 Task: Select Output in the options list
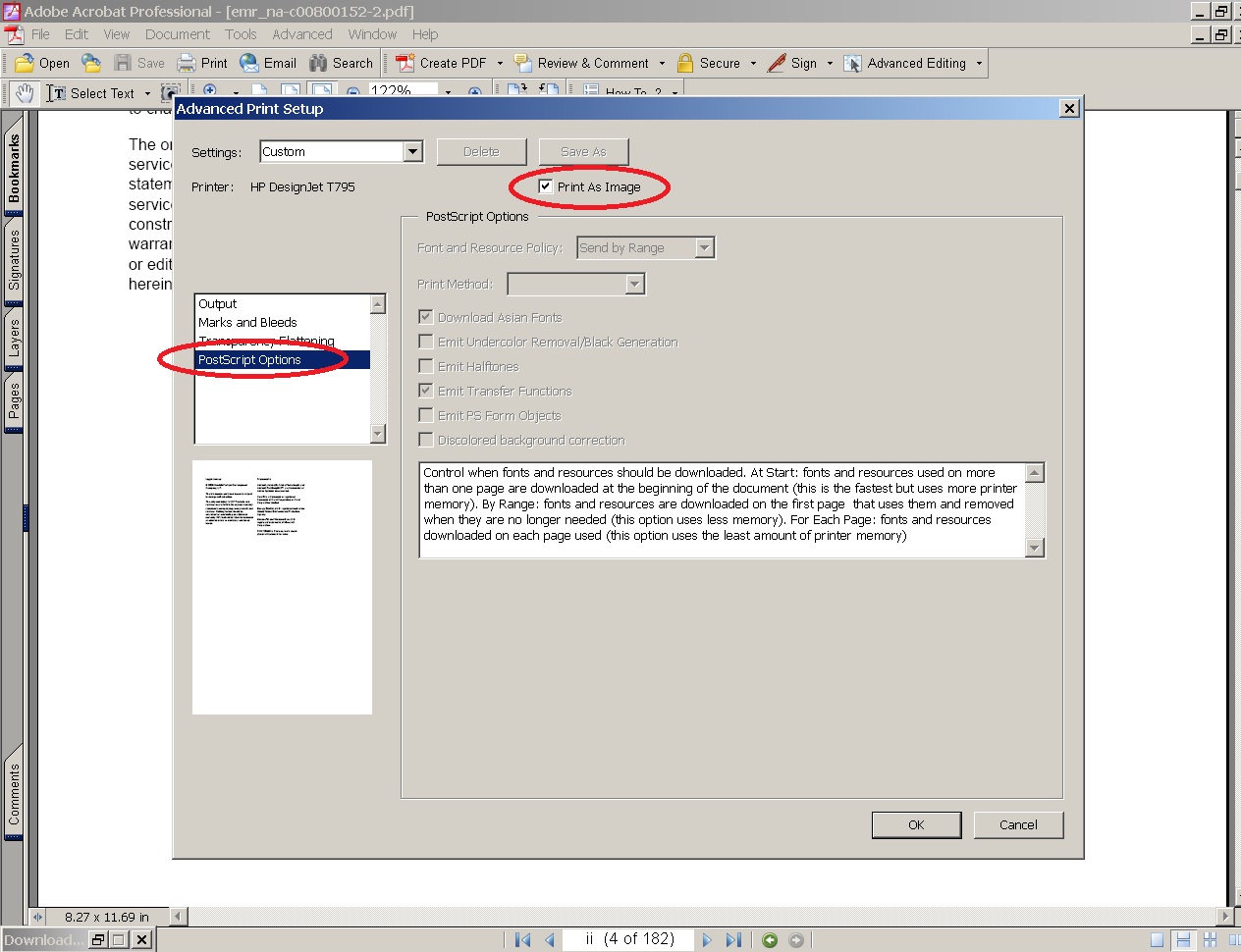(218, 304)
